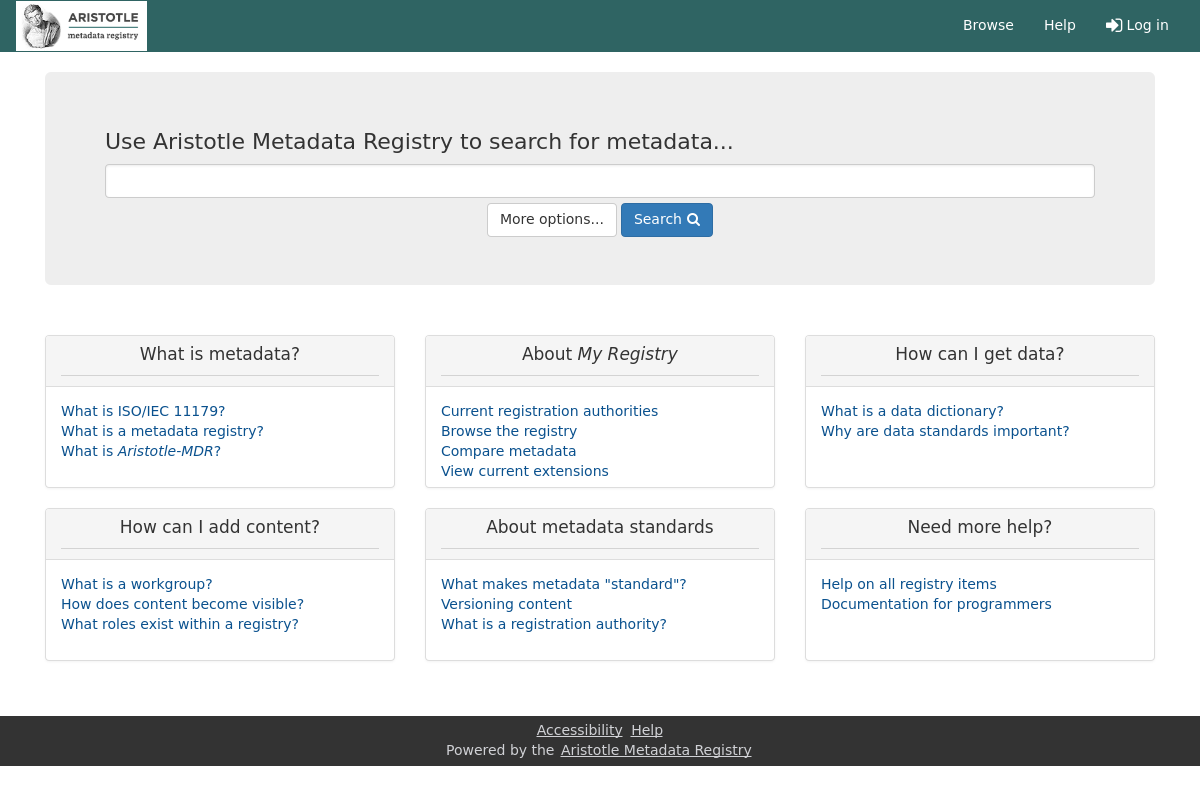The image size is (1200, 800).
Task: Follow the Browse the registry link
Action: click(x=509, y=431)
